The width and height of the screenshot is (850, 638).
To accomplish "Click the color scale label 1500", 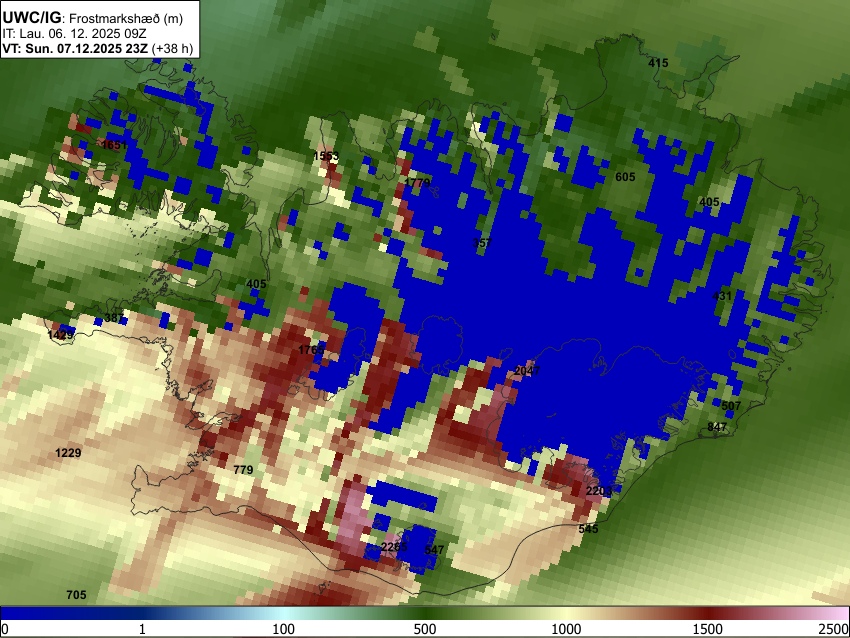I will click(708, 629).
